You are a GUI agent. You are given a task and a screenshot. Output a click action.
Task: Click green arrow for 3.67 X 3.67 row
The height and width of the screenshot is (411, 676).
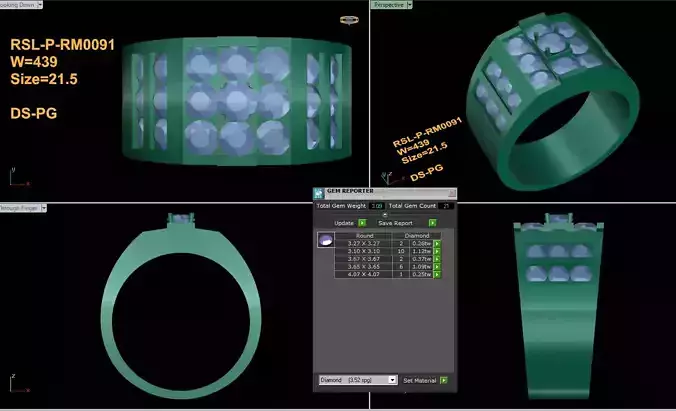point(437,259)
